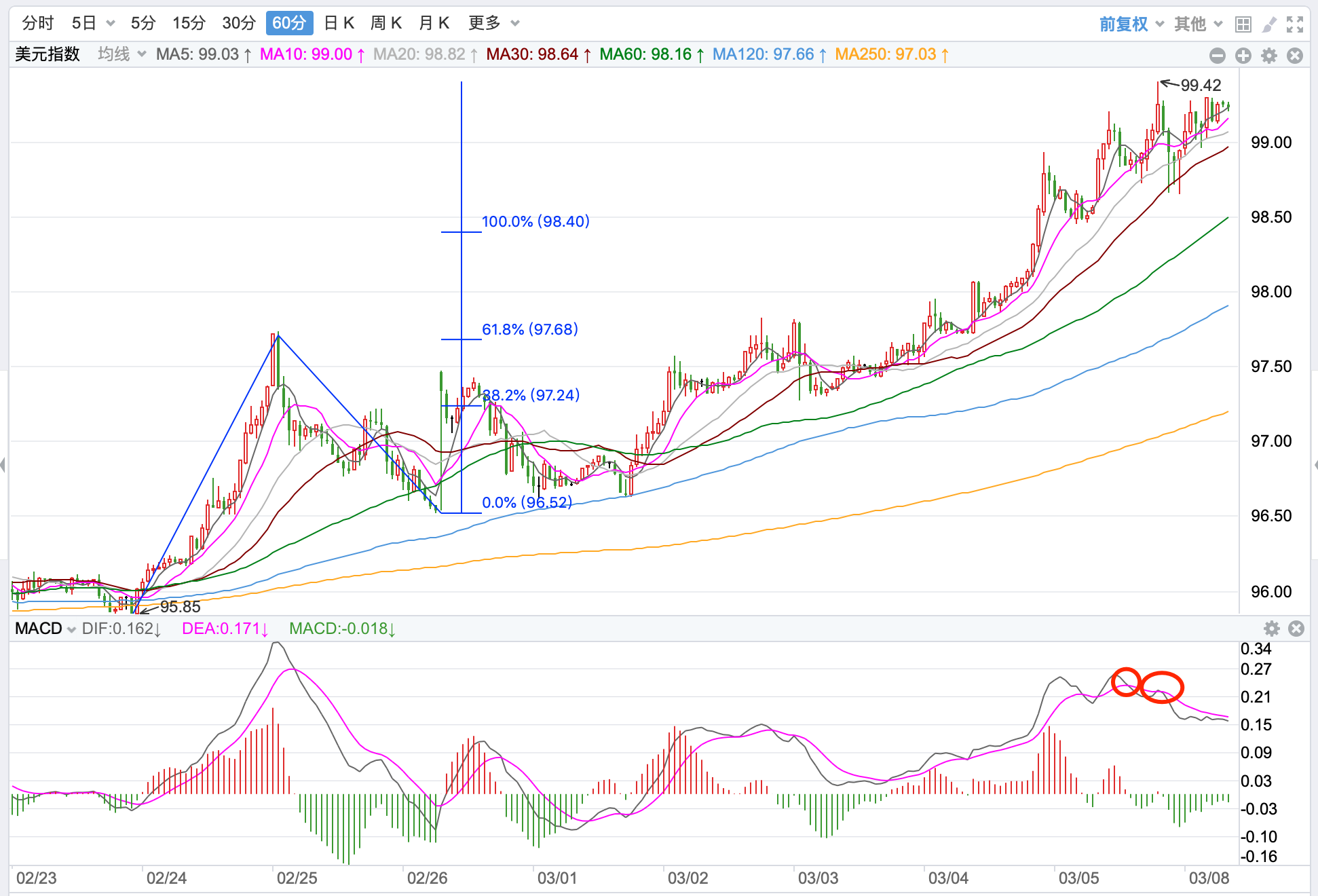The image size is (1318, 896).
Task: Switch to the 日K daily chart tab
Action: click(x=339, y=23)
